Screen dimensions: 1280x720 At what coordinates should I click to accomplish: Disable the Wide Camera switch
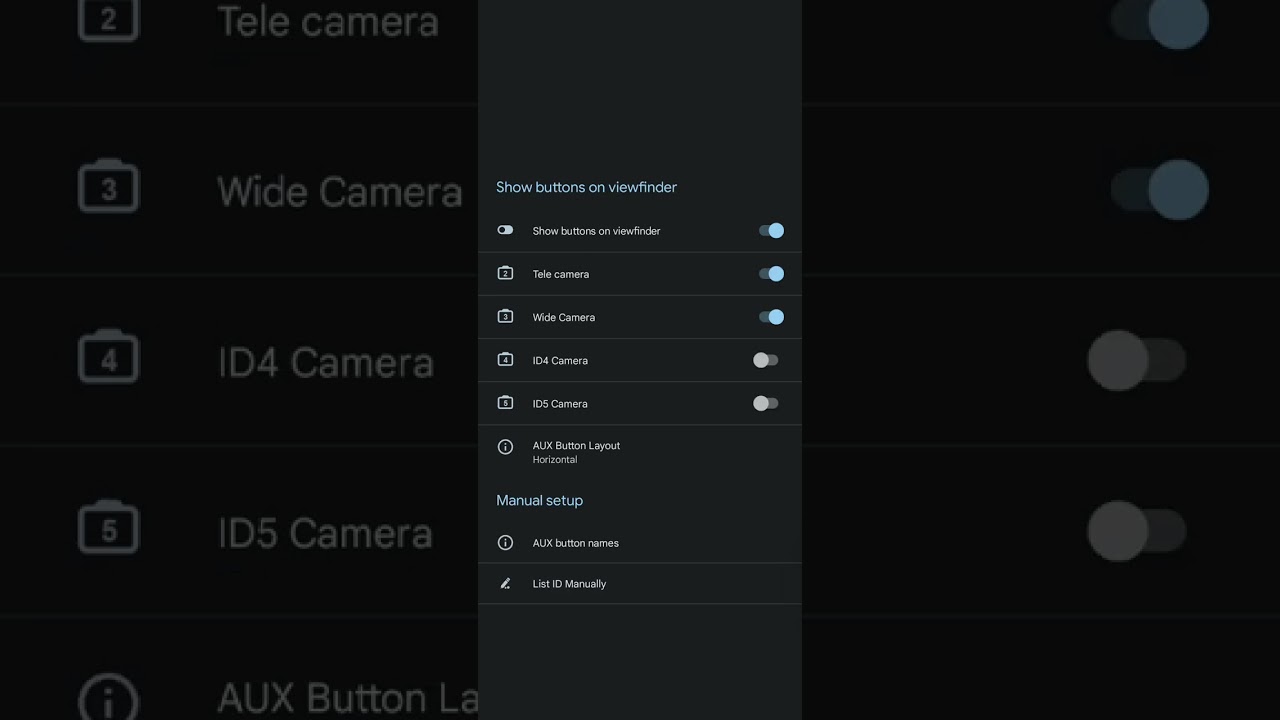(x=771, y=317)
